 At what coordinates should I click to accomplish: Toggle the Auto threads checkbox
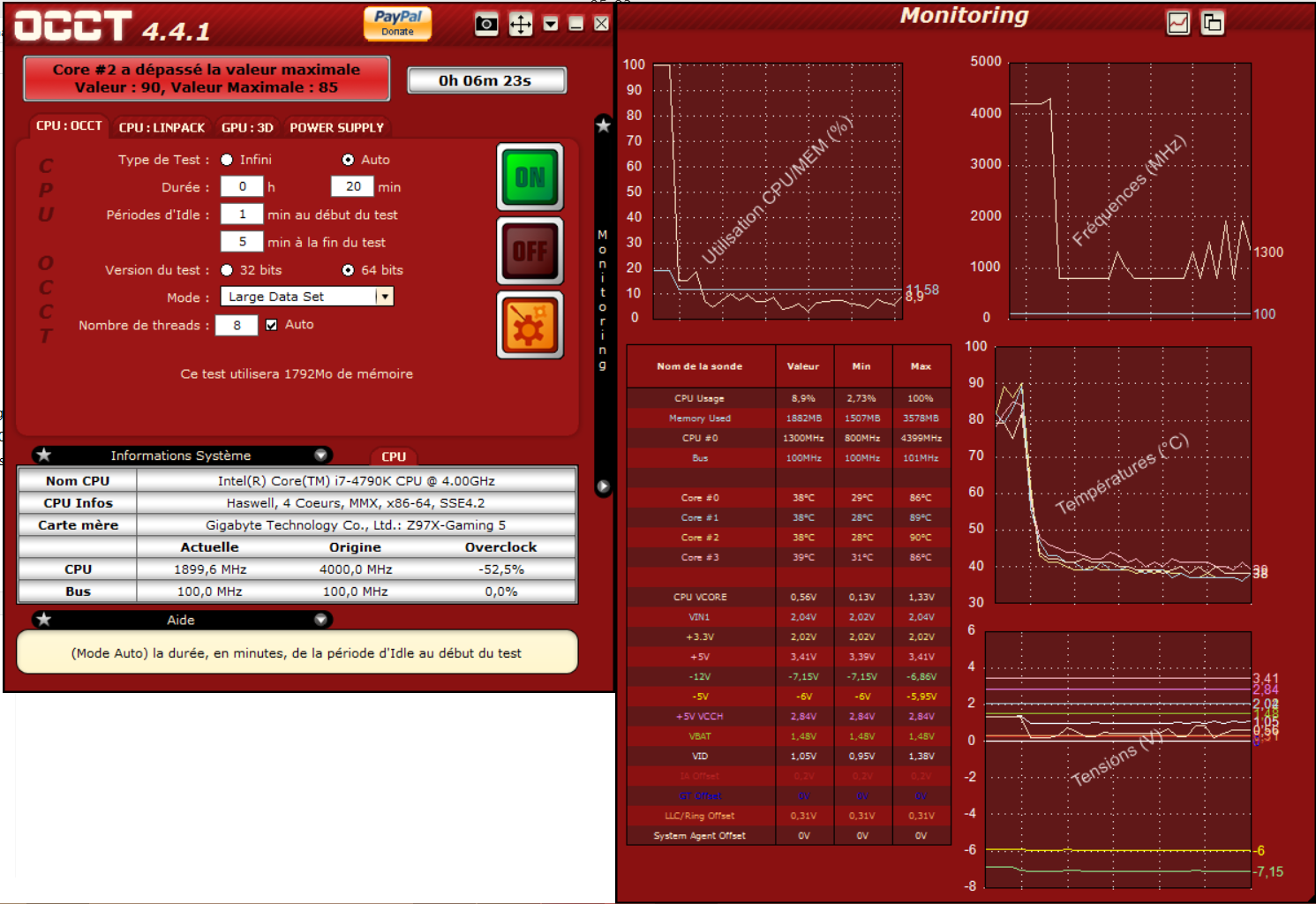click(x=272, y=325)
